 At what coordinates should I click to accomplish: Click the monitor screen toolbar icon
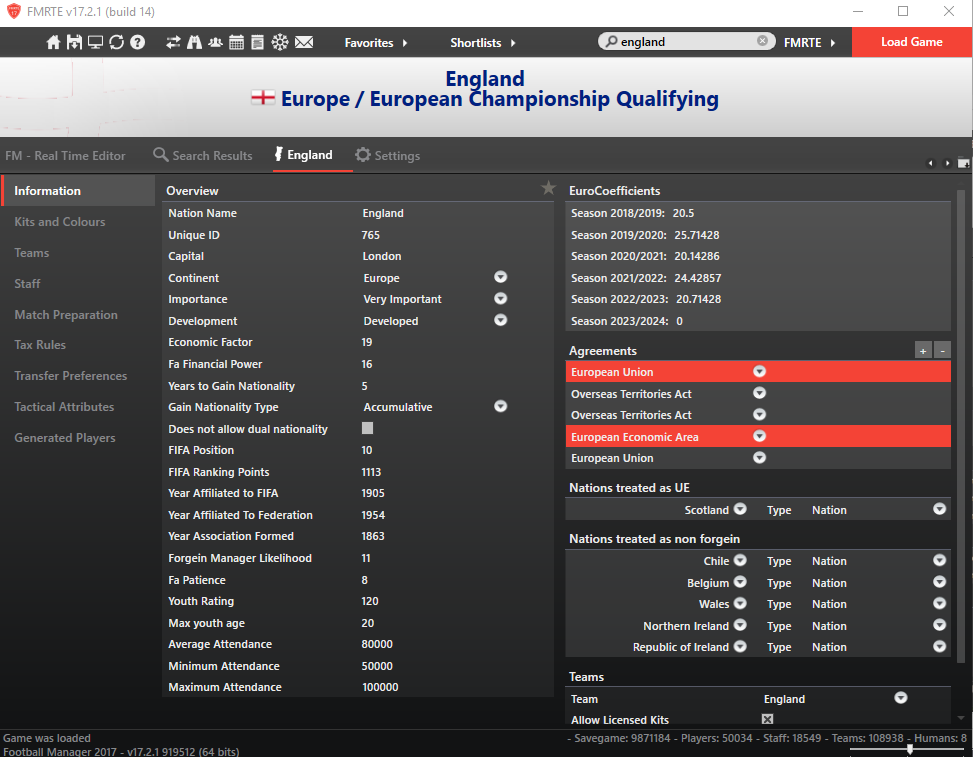pos(95,42)
